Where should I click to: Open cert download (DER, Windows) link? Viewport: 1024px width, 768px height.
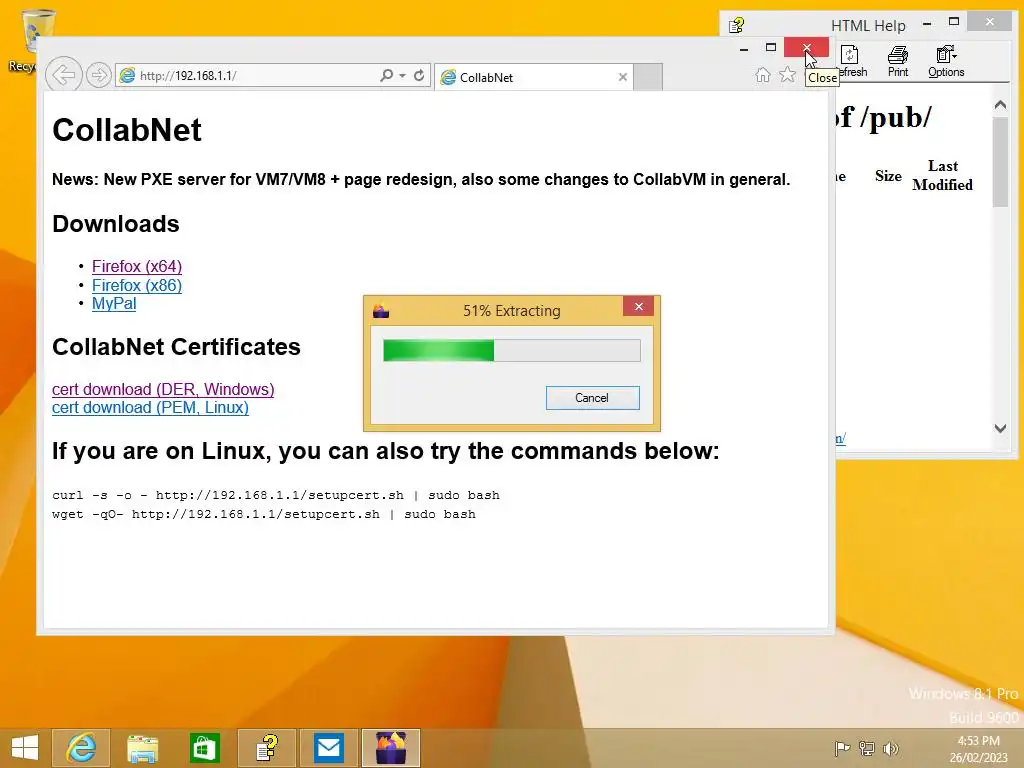163,389
